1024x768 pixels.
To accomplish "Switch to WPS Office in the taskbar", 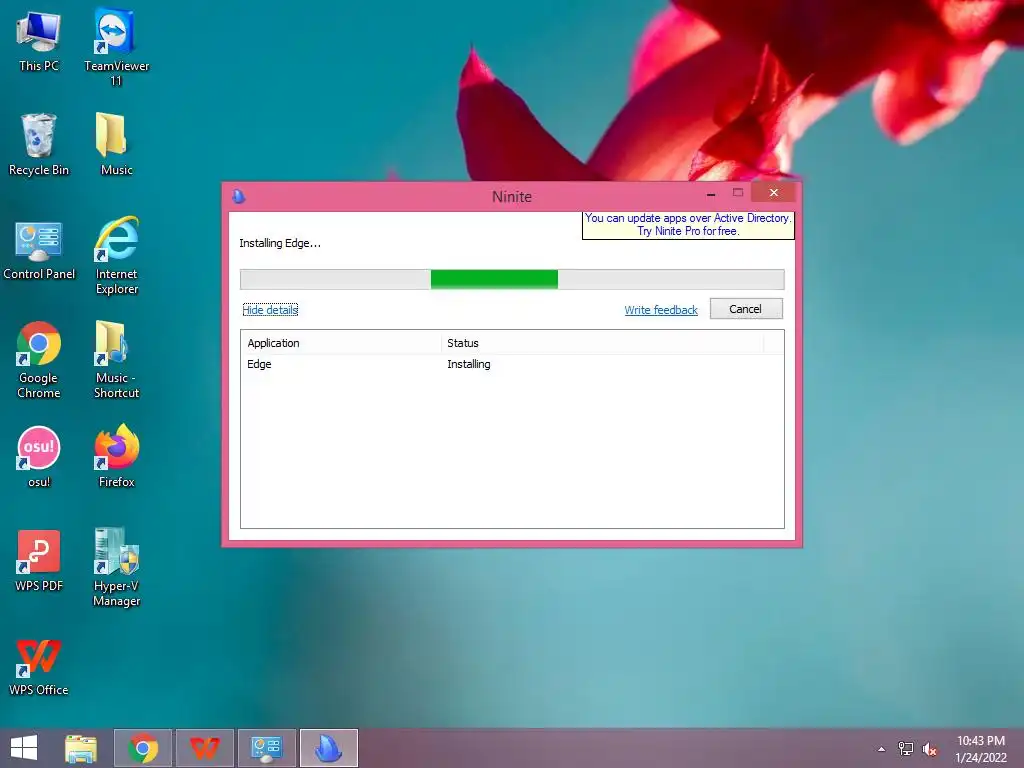I will pyautogui.click(x=205, y=748).
